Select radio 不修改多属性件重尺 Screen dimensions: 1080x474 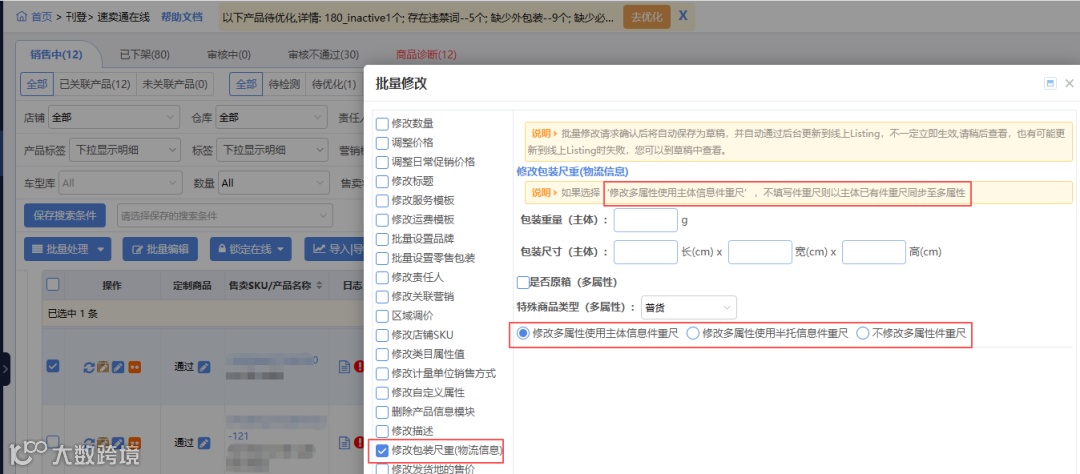(x=862, y=333)
